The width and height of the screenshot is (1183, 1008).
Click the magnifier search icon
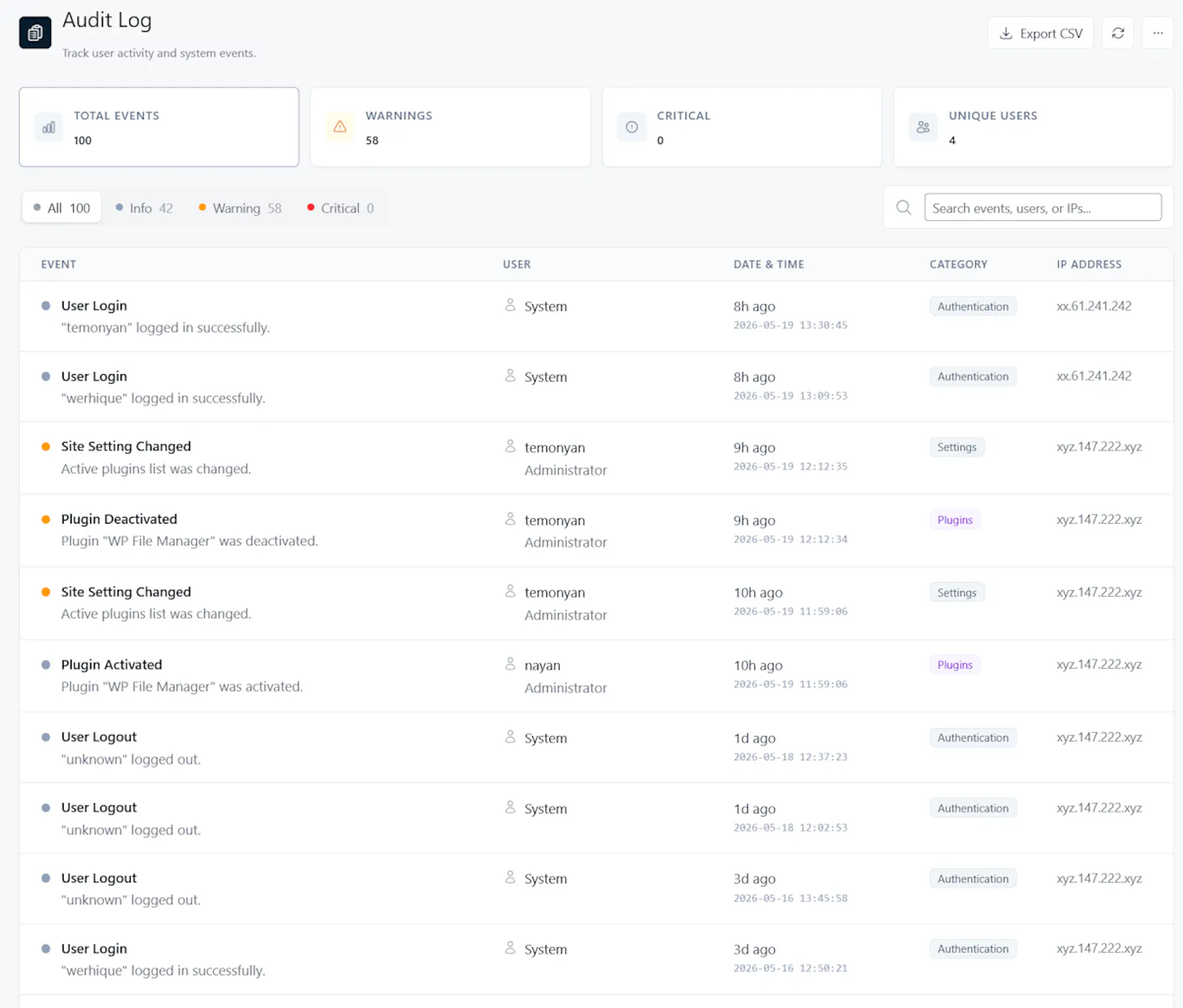[904, 208]
